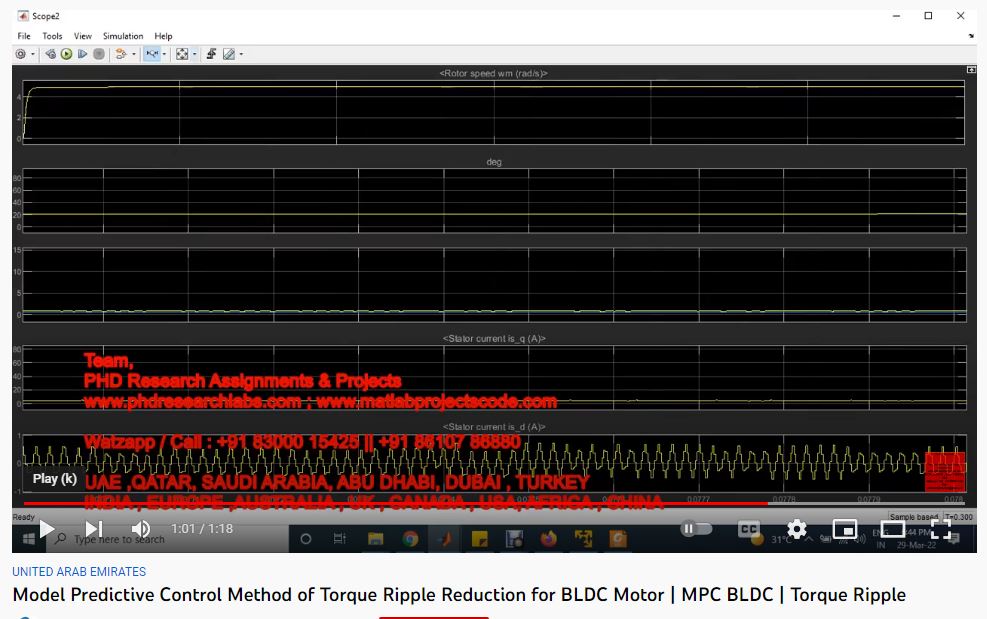This screenshot has width=987, height=619.
Task: Click the red video progress bar
Action: click(400, 504)
